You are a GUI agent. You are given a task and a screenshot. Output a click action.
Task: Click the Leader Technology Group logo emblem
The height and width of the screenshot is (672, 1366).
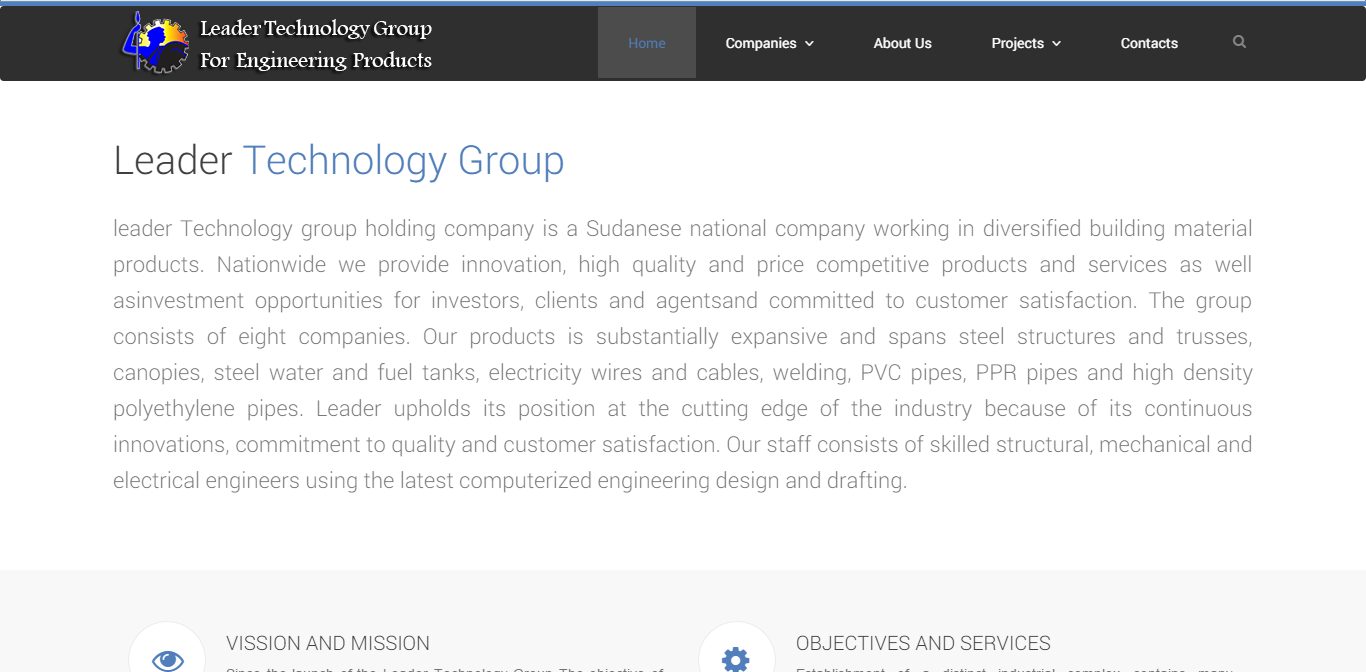tap(155, 43)
